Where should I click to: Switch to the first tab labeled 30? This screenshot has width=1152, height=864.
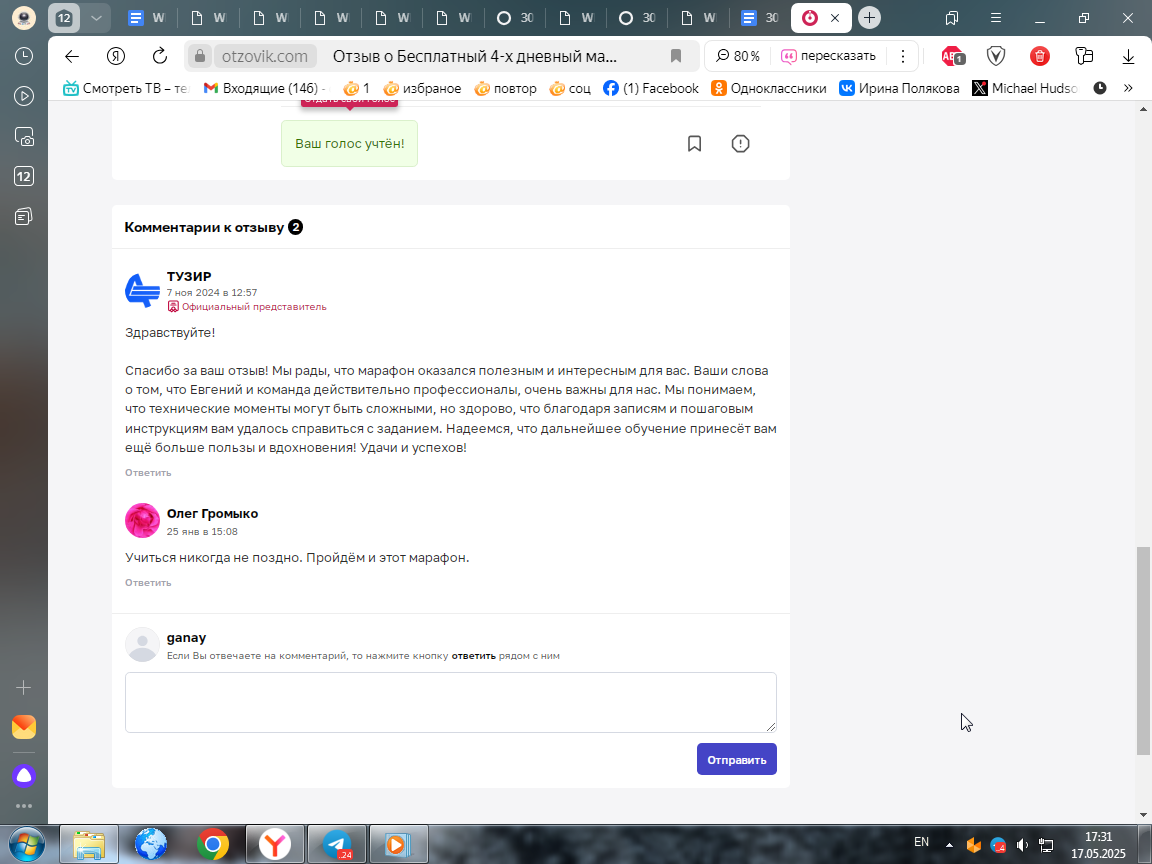pyautogui.click(x=515, y=18)
